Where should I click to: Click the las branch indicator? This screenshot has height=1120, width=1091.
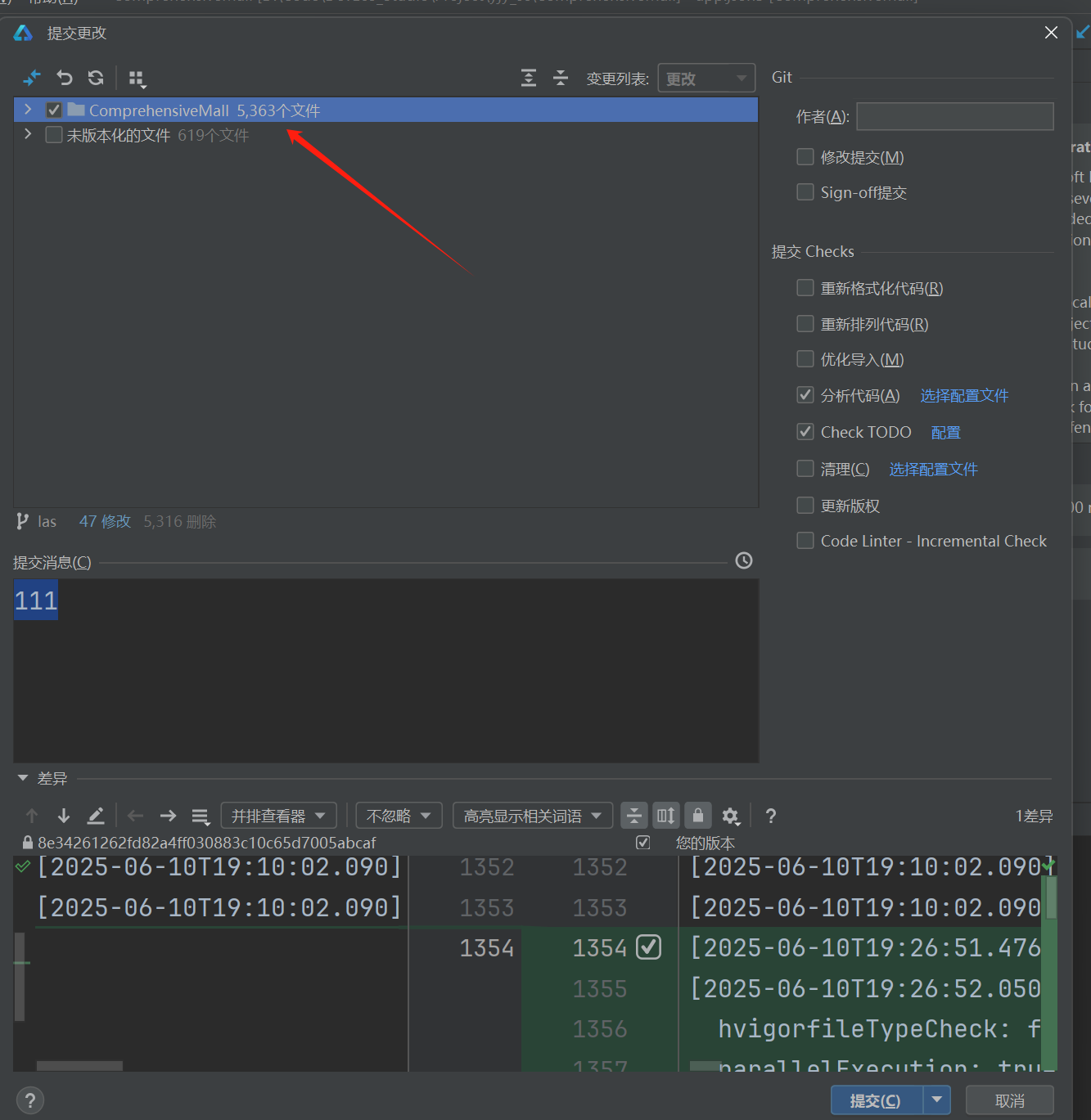pos(37,522)
